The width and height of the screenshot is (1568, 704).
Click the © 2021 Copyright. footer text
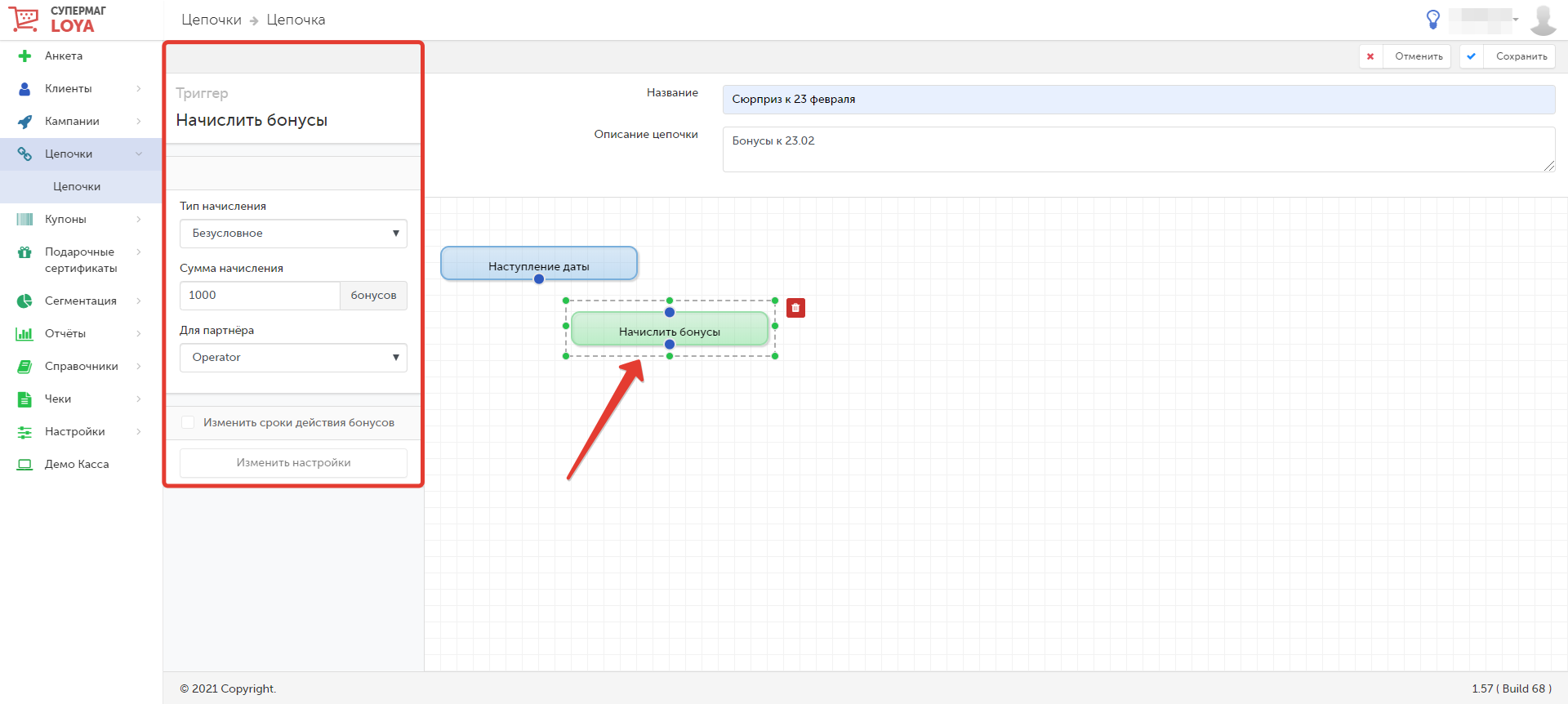[x=228, y=688]
